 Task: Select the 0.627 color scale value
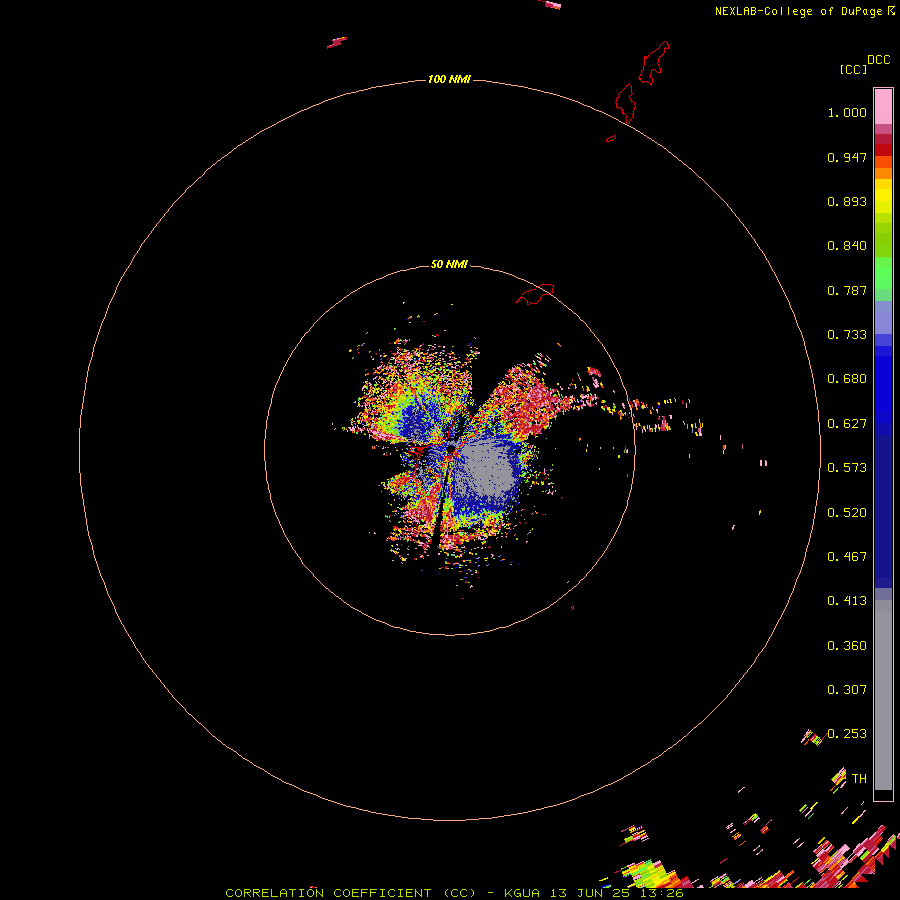click(847, 424)
